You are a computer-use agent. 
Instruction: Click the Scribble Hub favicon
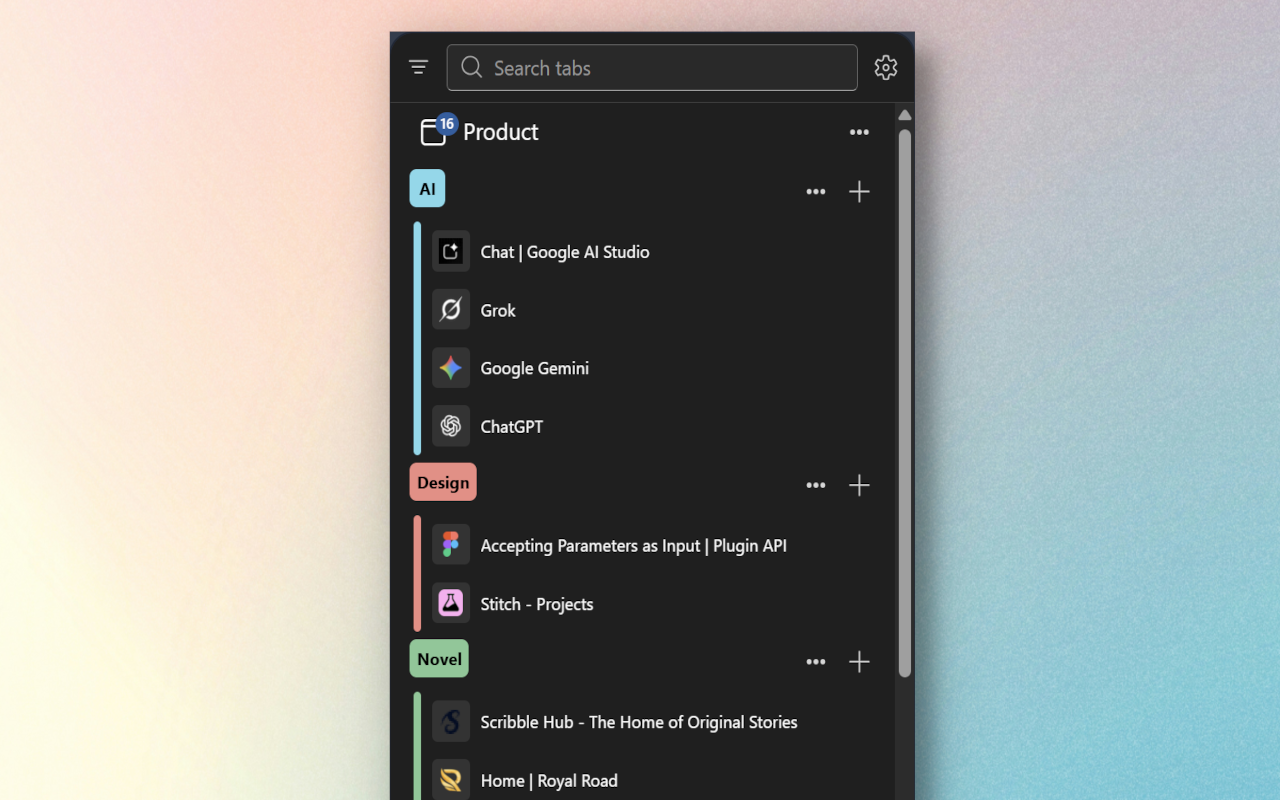(x=451, y=721)
